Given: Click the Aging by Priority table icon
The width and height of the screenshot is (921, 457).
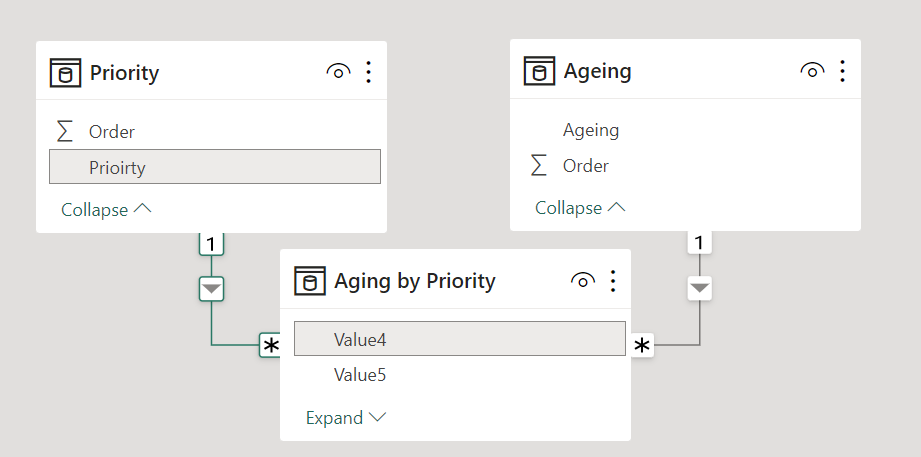Looking at the screenshot, I should (309, 281).
